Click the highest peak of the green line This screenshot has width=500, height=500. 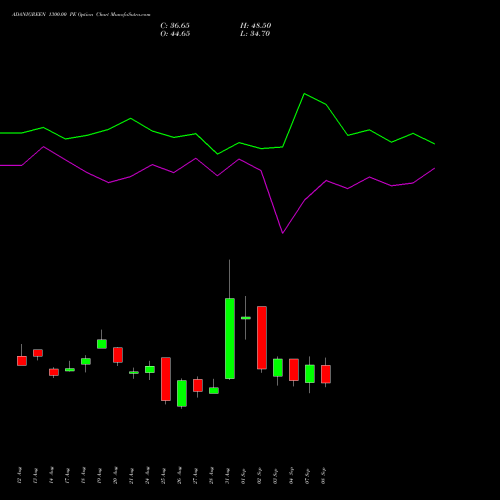pyautogui.click(x=304, y=94)
